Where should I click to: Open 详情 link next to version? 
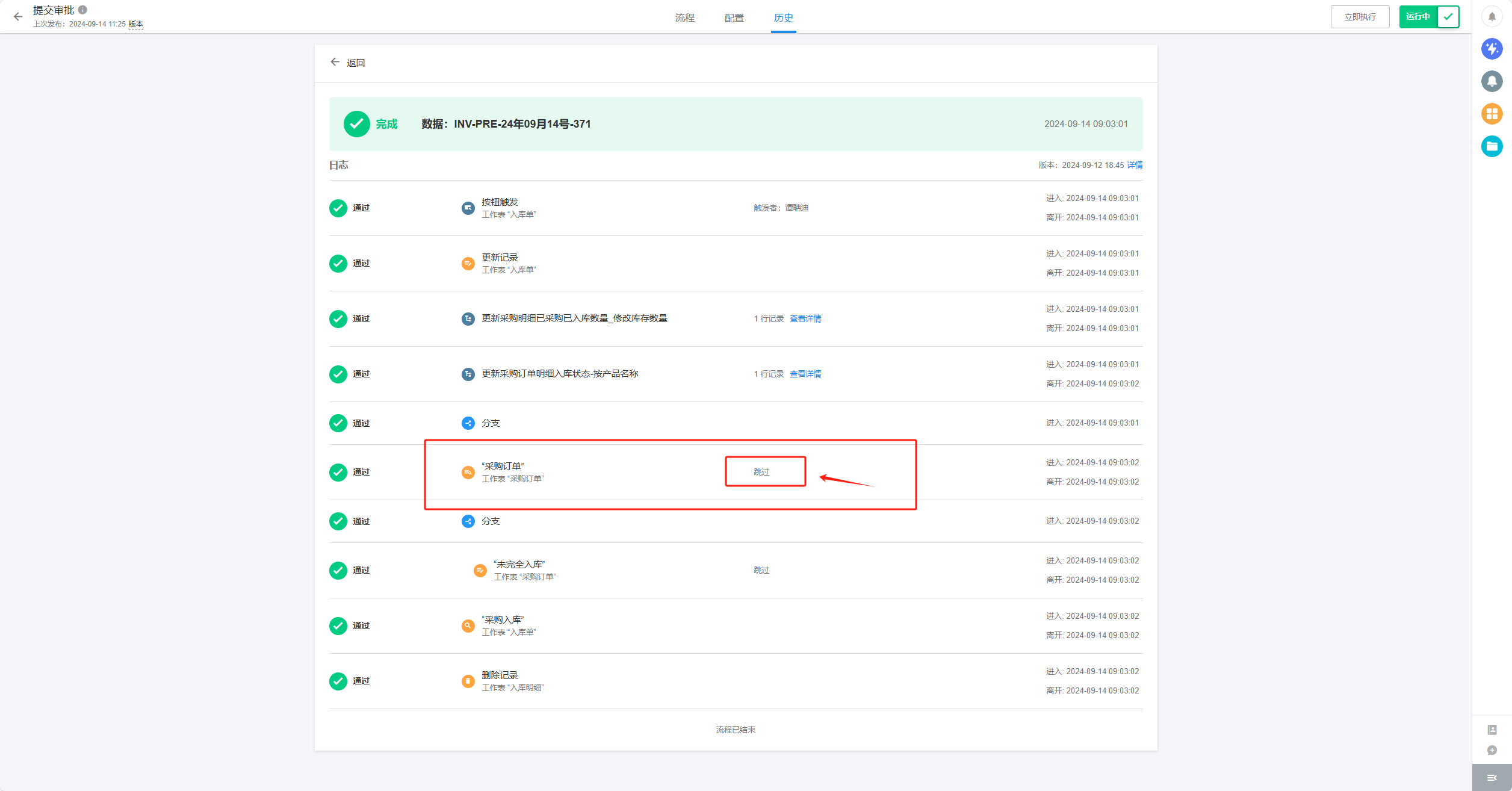tap(1135, 165)
